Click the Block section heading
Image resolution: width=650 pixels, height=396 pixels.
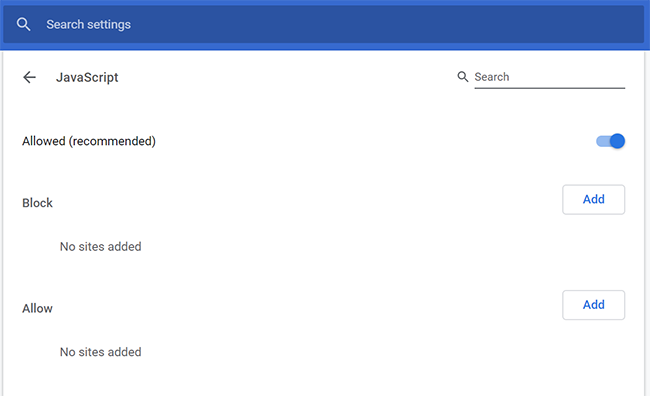click(37, 203)
